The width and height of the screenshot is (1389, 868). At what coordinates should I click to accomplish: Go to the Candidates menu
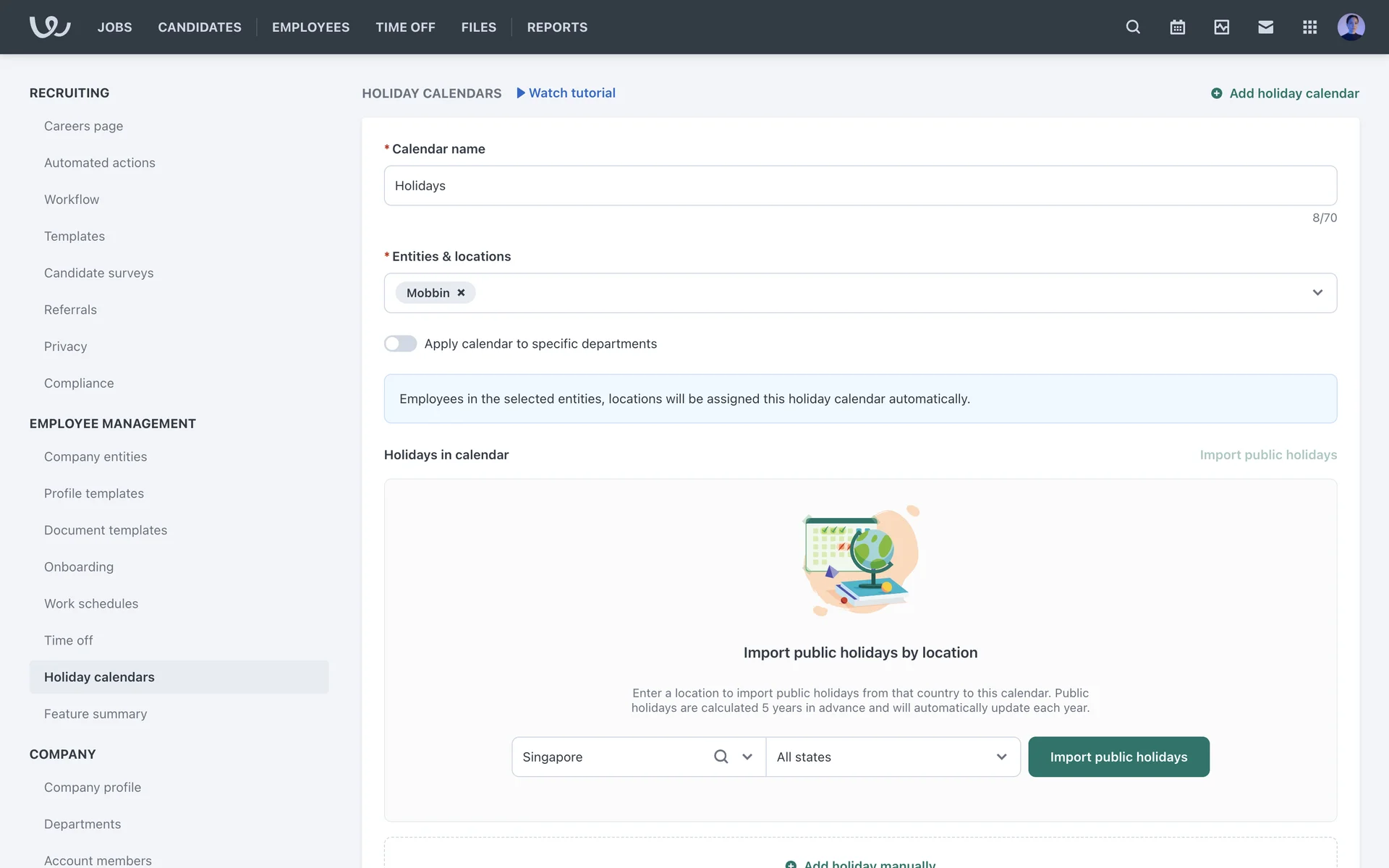[x=200, y=27]
